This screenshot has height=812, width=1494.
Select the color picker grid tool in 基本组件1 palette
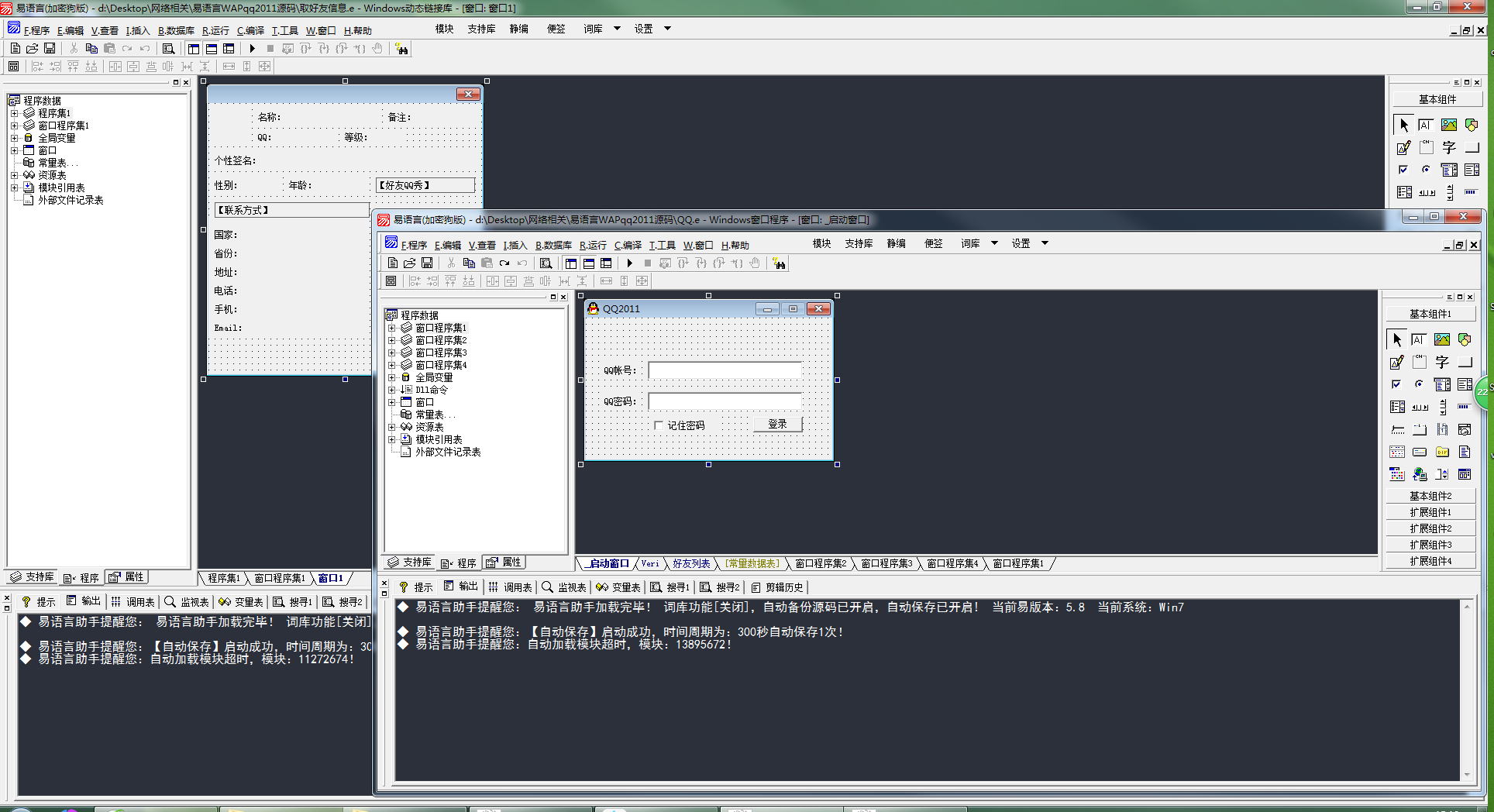[1396, 474]
